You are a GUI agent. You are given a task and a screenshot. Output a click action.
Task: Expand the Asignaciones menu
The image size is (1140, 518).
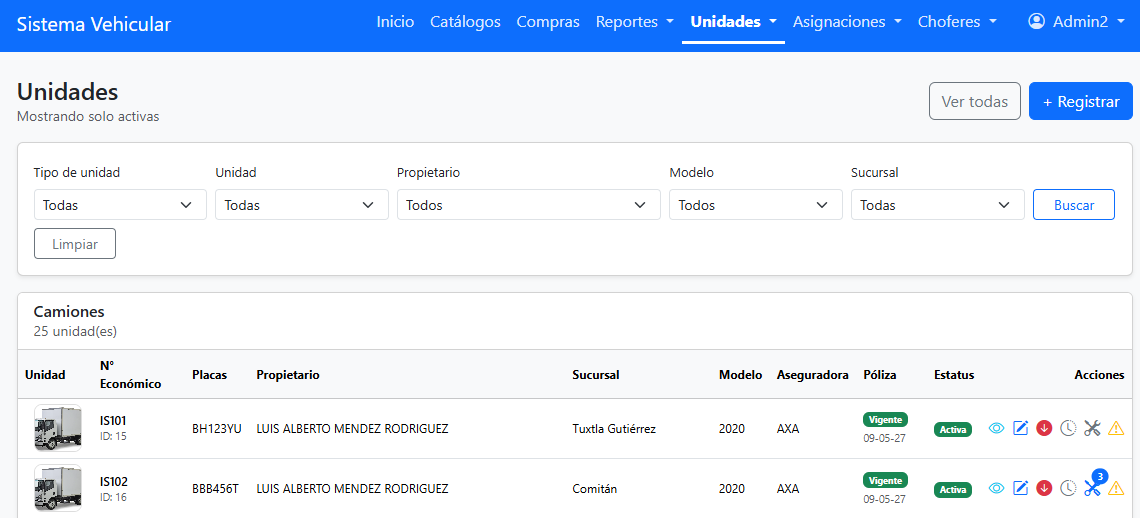(x=847, y=22)
